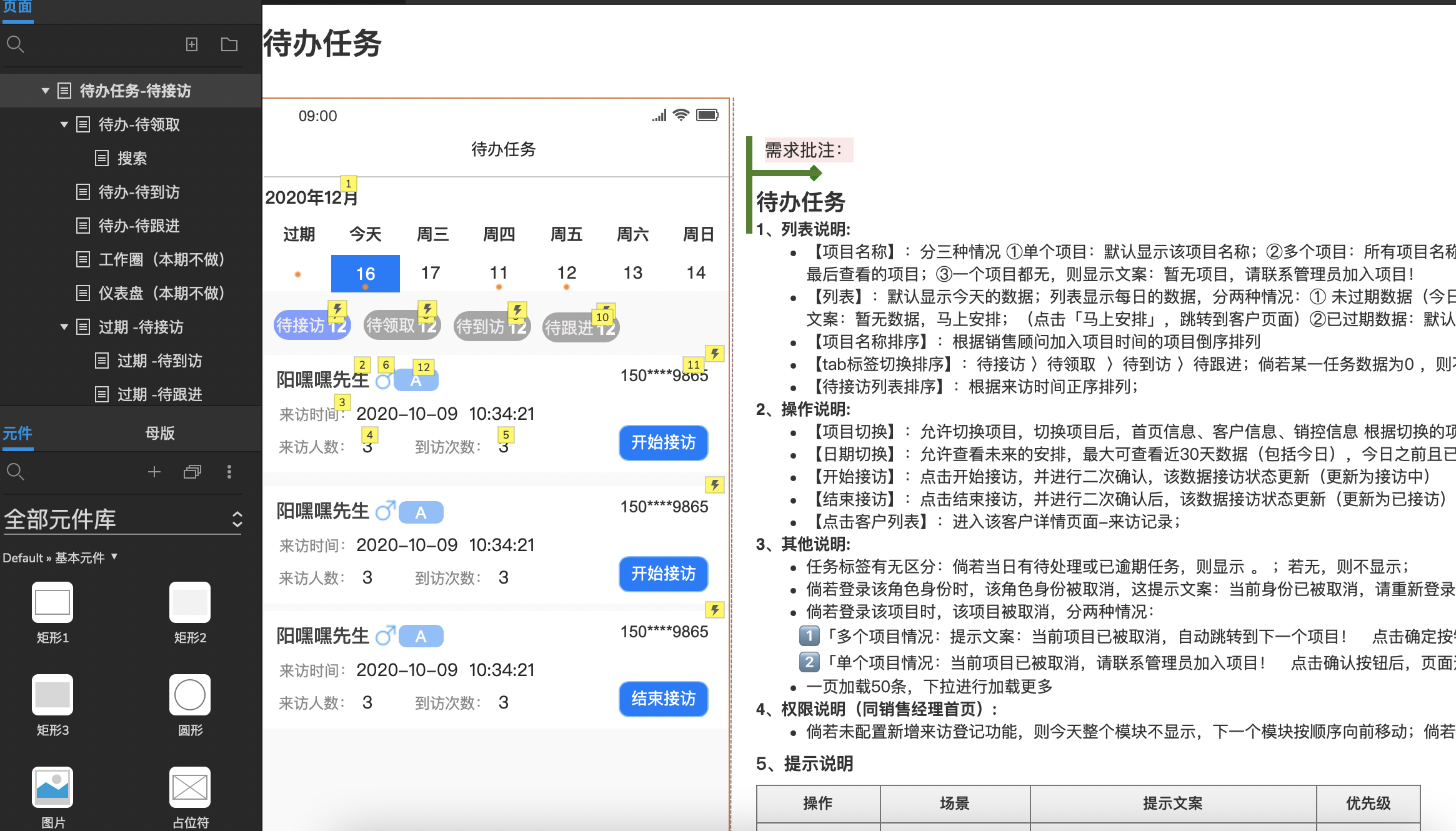Viewport: 1456px width, 831px height.
Task: Click the 场景 table header cell
Action: (x=955, y=804)
